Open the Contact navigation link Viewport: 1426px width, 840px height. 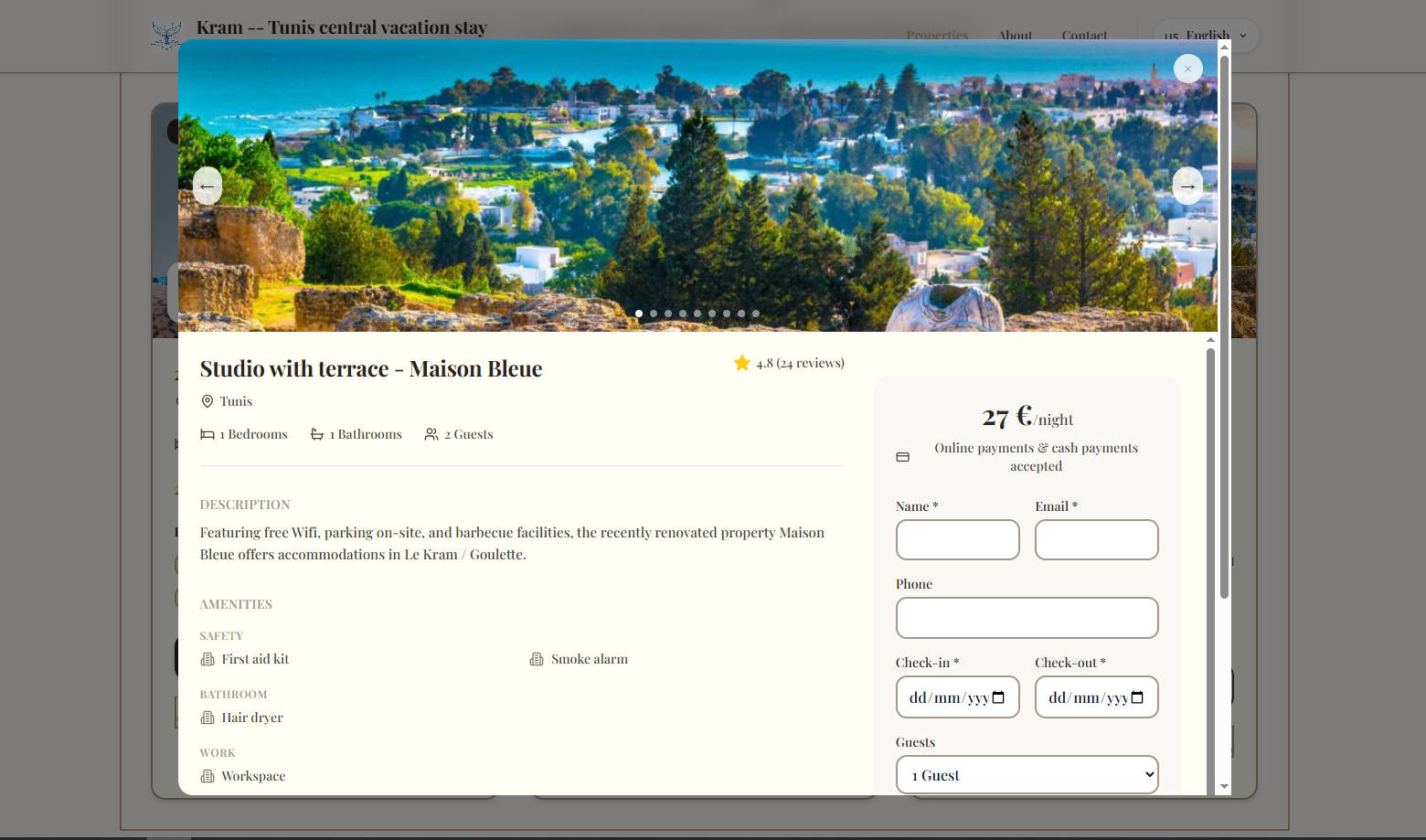click(x=1084, y=36)
